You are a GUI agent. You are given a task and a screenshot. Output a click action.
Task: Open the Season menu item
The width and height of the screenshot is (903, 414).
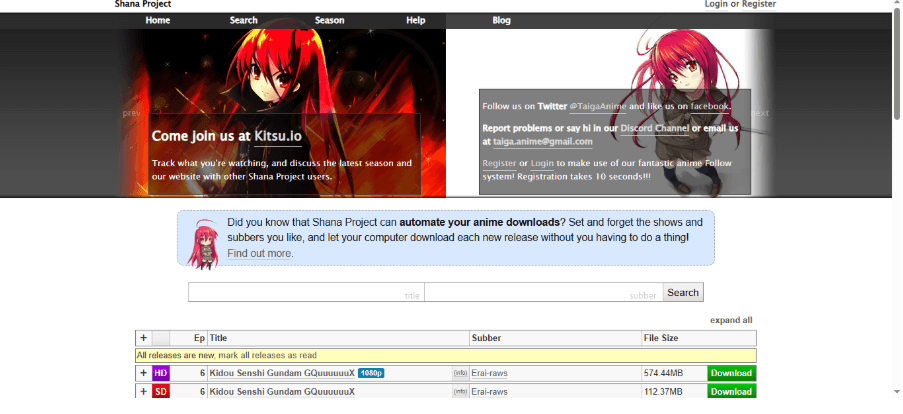[329, 20]
